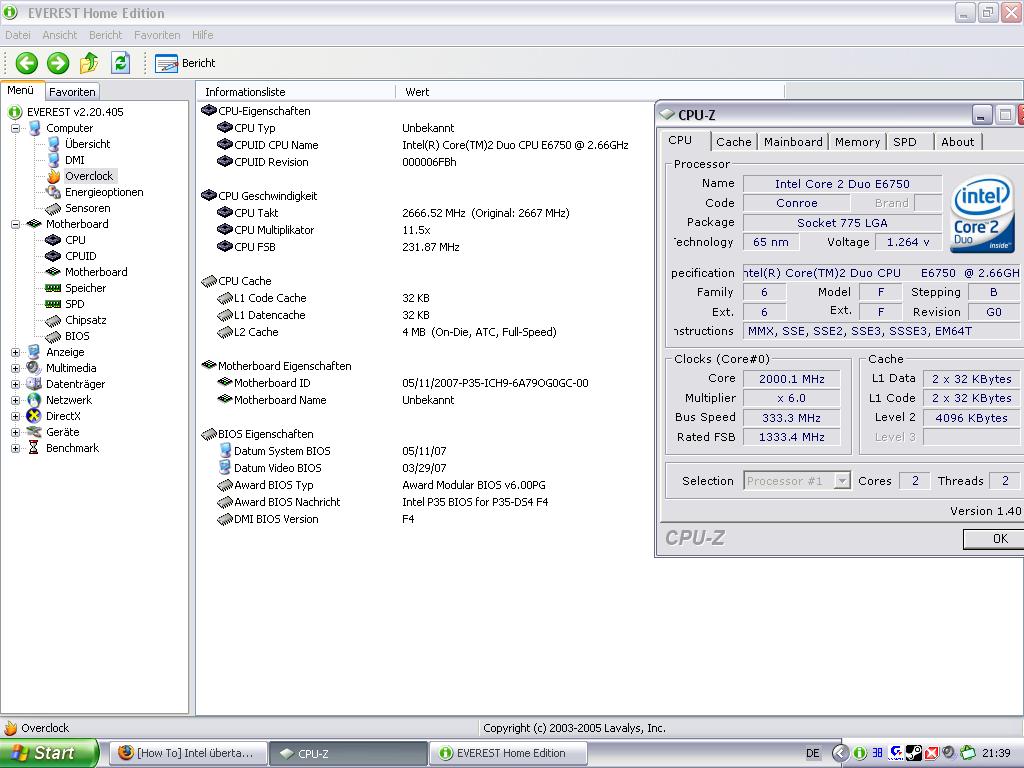The image size is (1024, 768).
Task: Click the Anzeige monitor icon
Action: tap(34, 352)
